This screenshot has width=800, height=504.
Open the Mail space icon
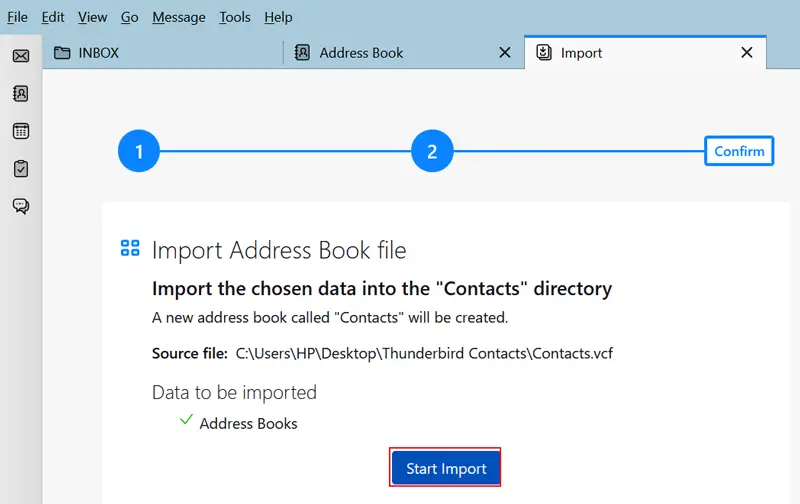(20, 56)
